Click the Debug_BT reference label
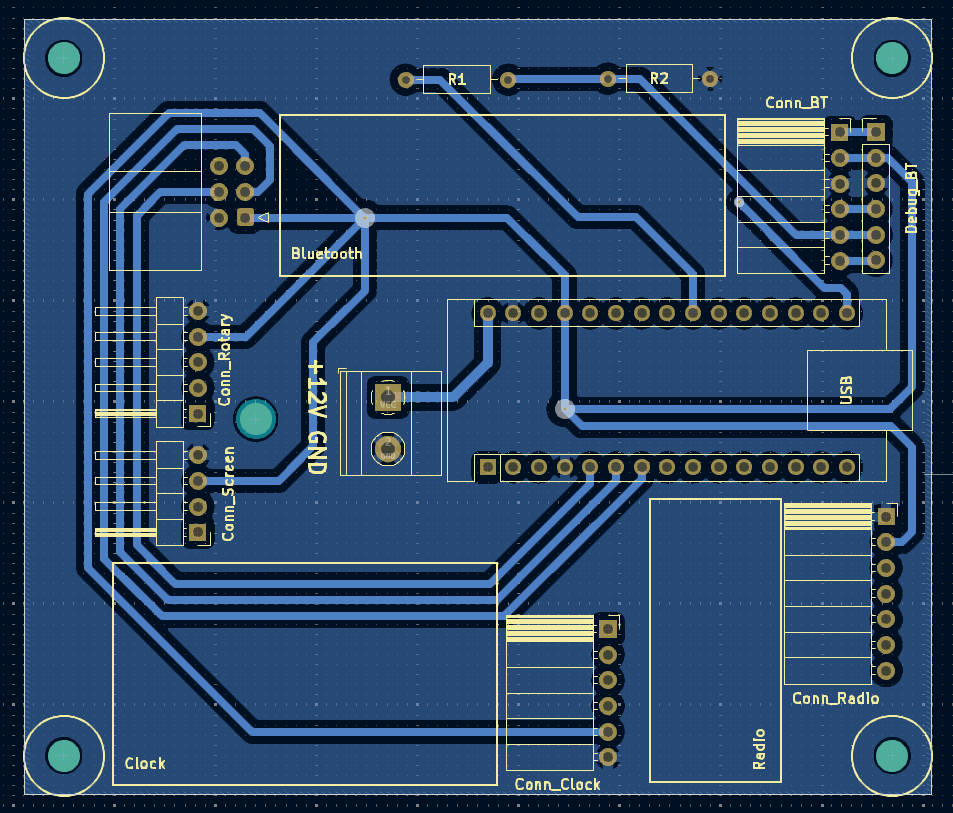This screenshot has height=813, width=953. click(x=910, y=198)
